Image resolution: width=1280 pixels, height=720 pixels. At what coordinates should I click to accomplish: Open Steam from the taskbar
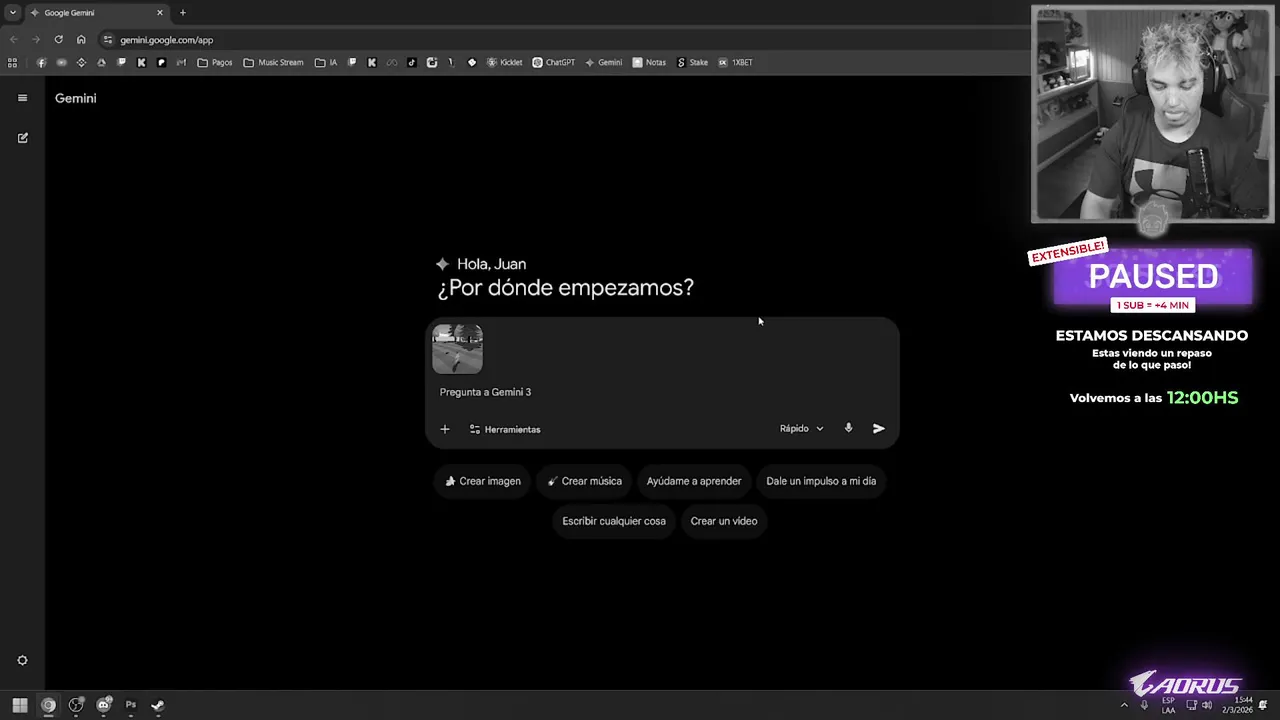(x=157, y=705)
